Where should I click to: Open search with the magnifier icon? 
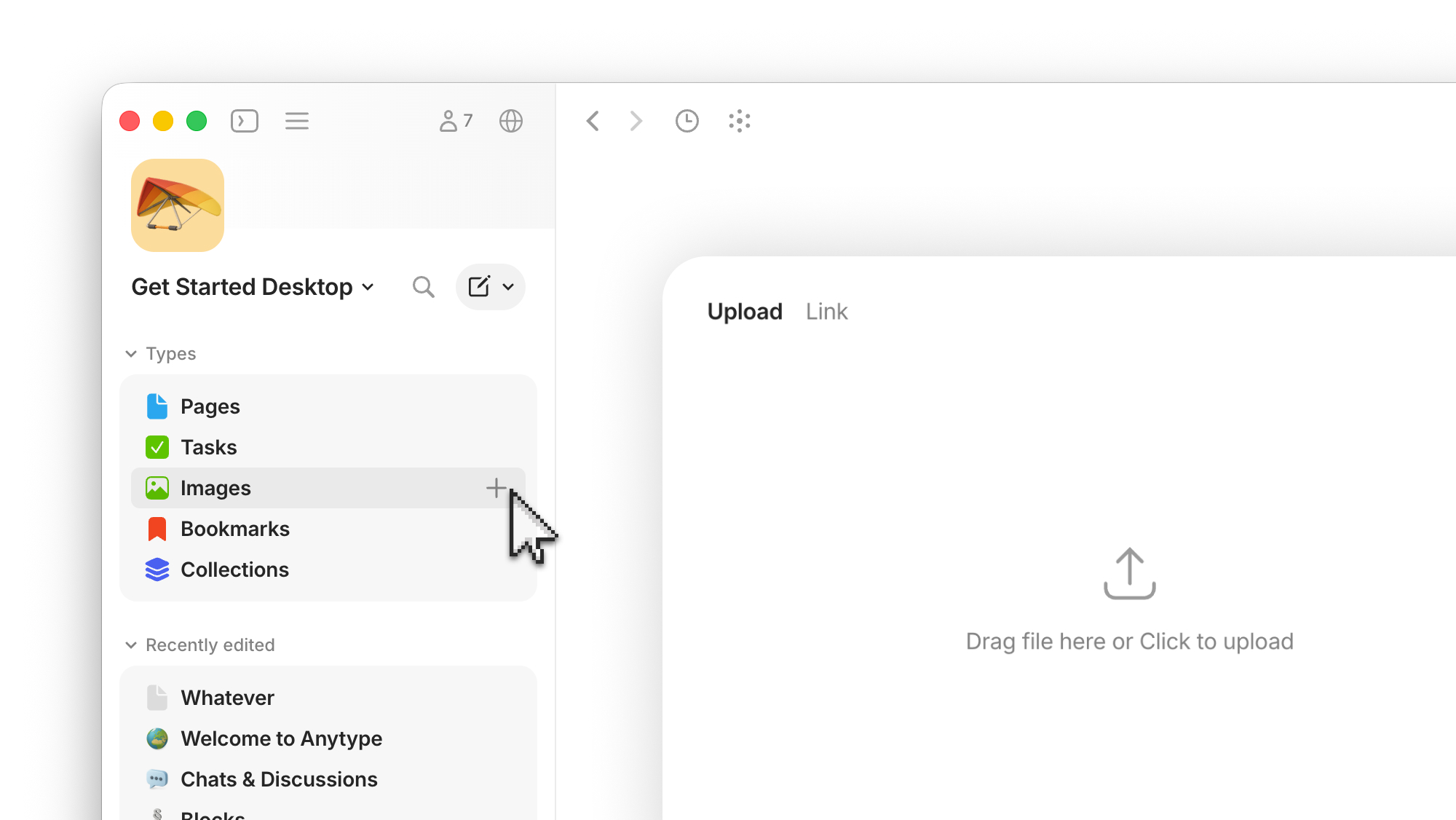[424, 287]
